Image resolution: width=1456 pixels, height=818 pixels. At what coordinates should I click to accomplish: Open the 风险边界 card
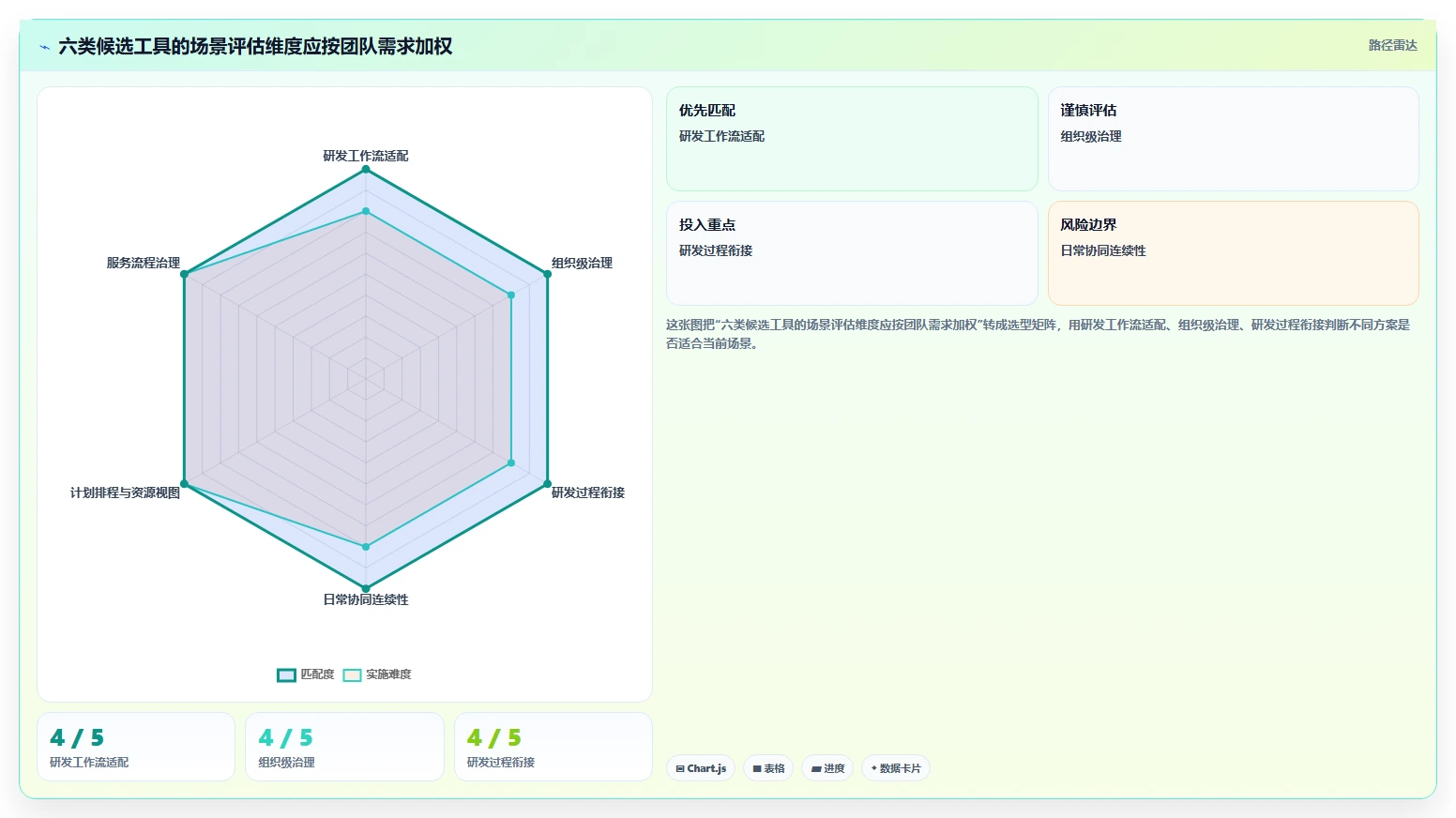coord(1233,253)
